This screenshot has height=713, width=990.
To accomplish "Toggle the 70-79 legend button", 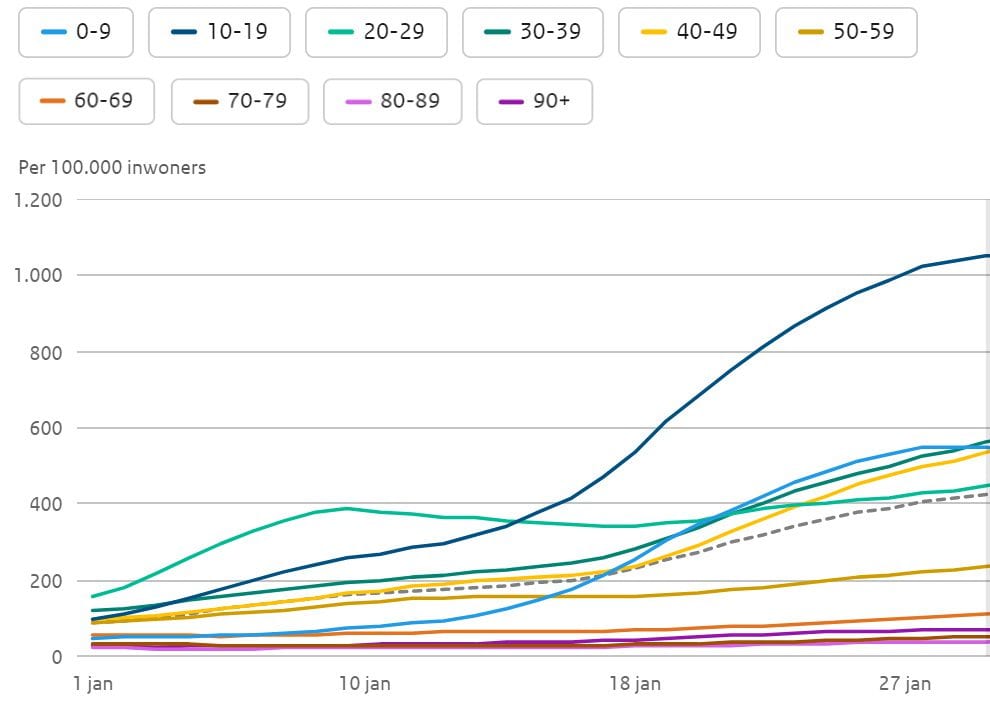I will pyautogui.click(x=240, y=101).
